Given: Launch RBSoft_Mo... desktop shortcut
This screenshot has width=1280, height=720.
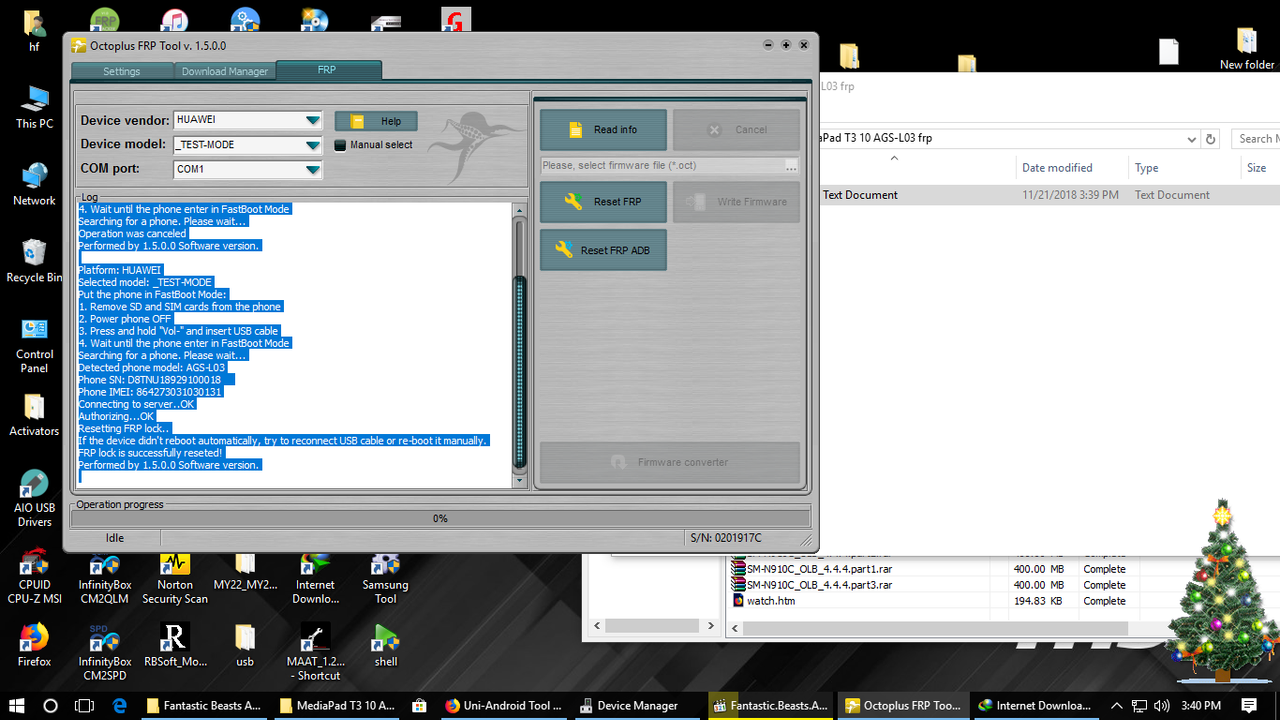Looking at the screenshot, I should click(x=175, y=645).
